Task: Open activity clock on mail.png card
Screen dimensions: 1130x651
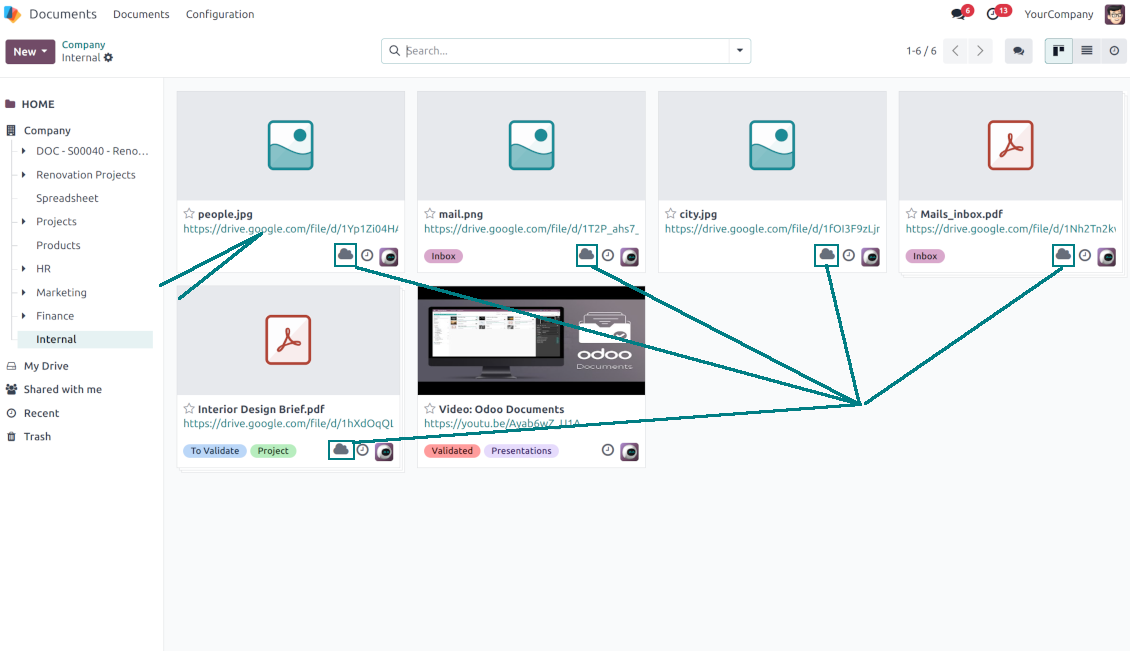Action: pyautogui.click(x=608, y=255)
